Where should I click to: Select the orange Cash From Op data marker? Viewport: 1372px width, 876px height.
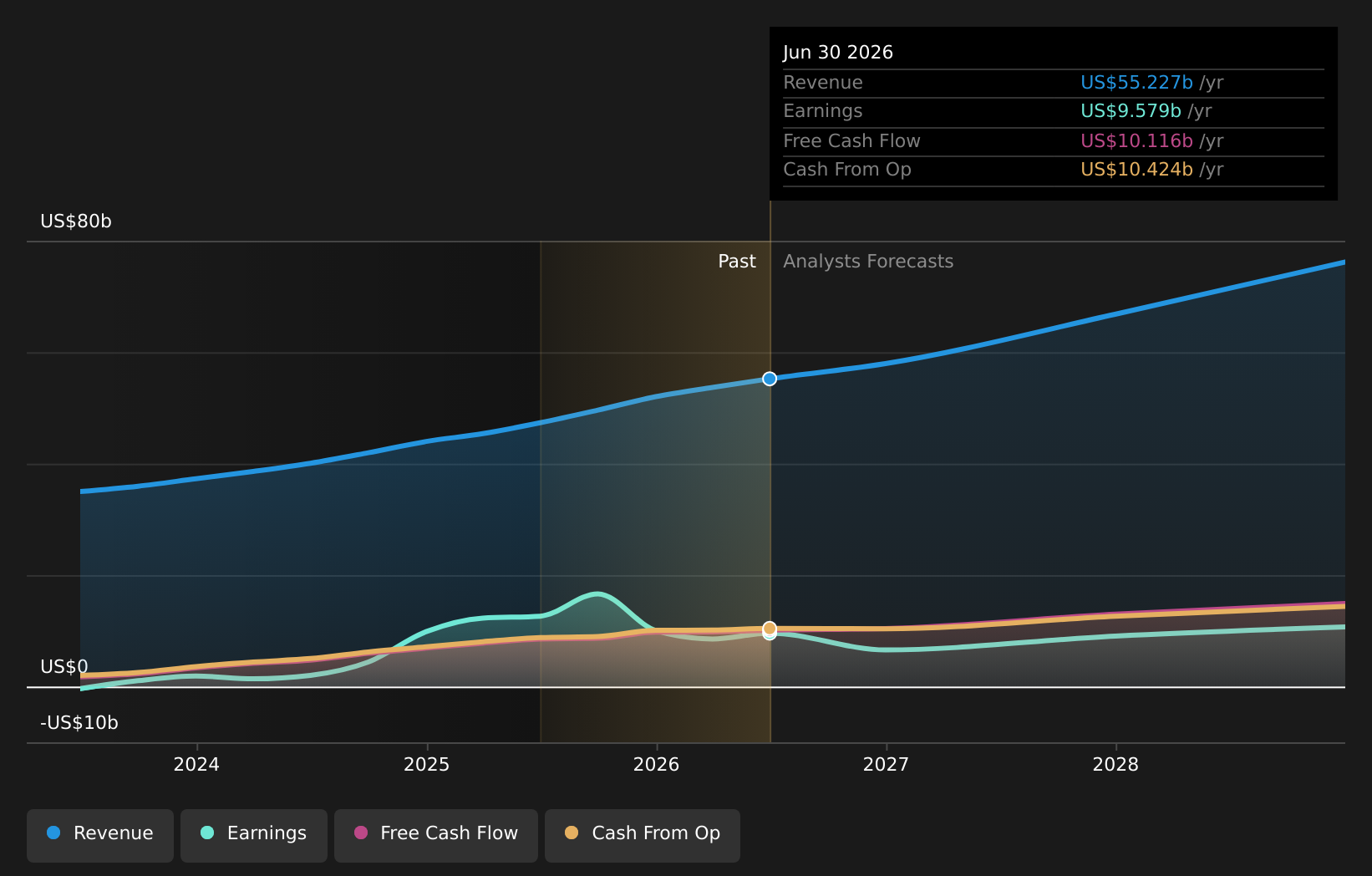click(x=770, y=628)
